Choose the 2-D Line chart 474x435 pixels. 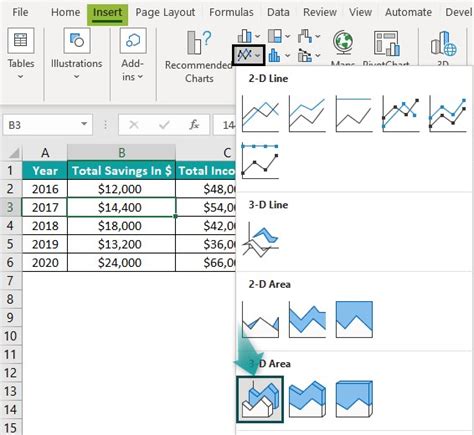click(260, 114)
